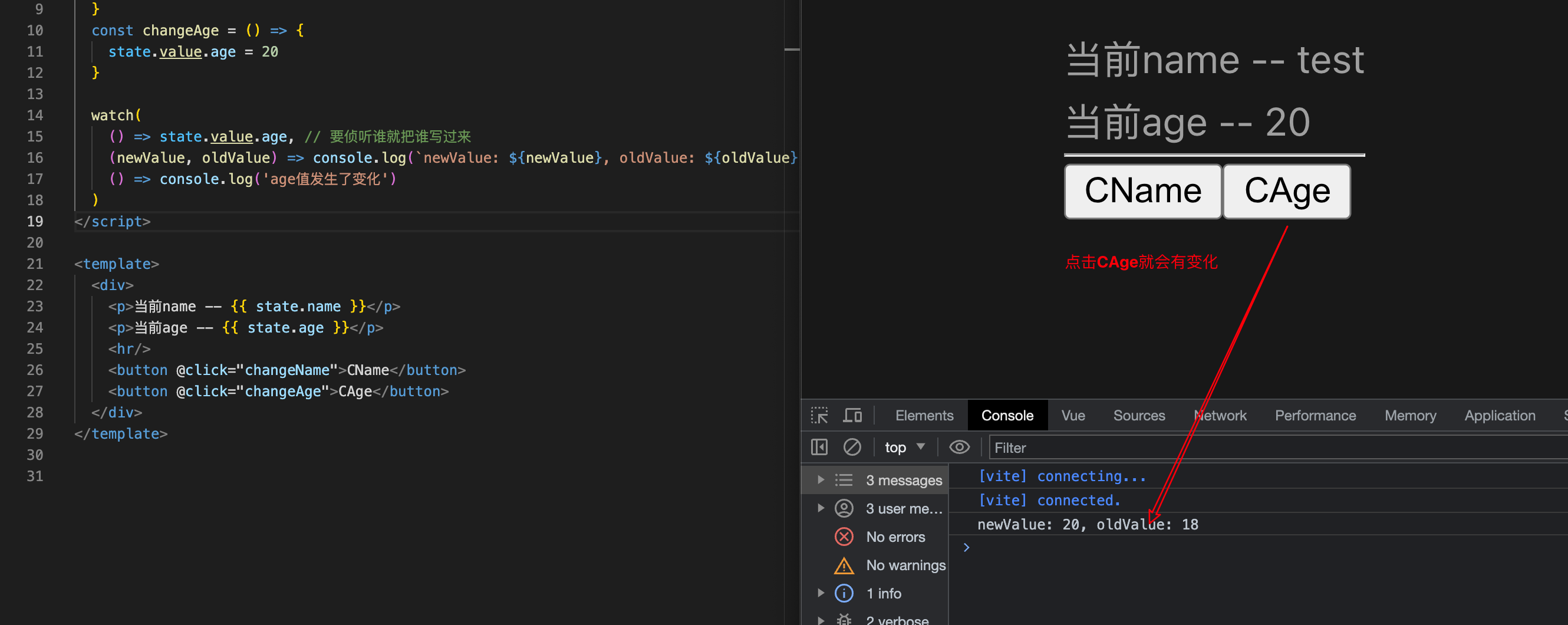This screenshot has width=1568, height=625.
Task: Clear the console with the ban icon
Action: click(x=852, y=448)
